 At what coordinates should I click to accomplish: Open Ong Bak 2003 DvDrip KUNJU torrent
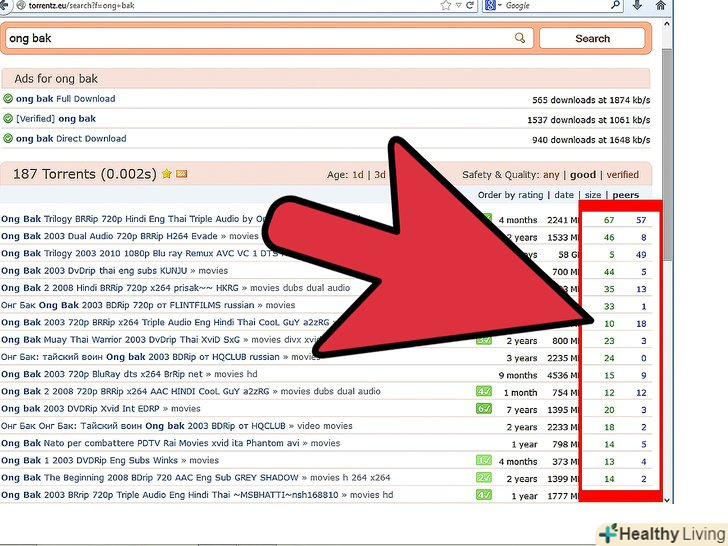[x=94, y=271]
